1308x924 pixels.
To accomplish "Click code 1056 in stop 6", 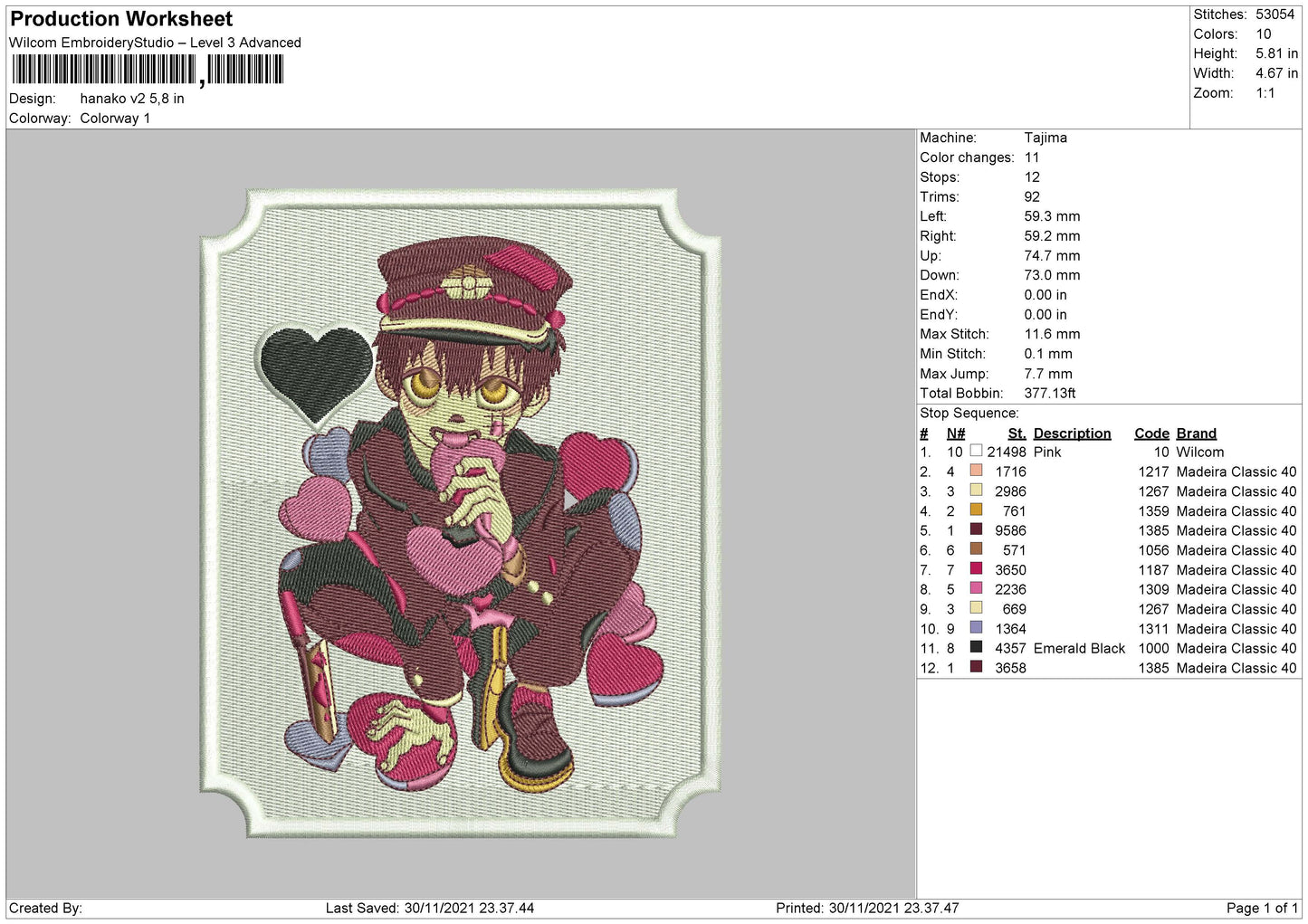I will (x=1153, y=550).
